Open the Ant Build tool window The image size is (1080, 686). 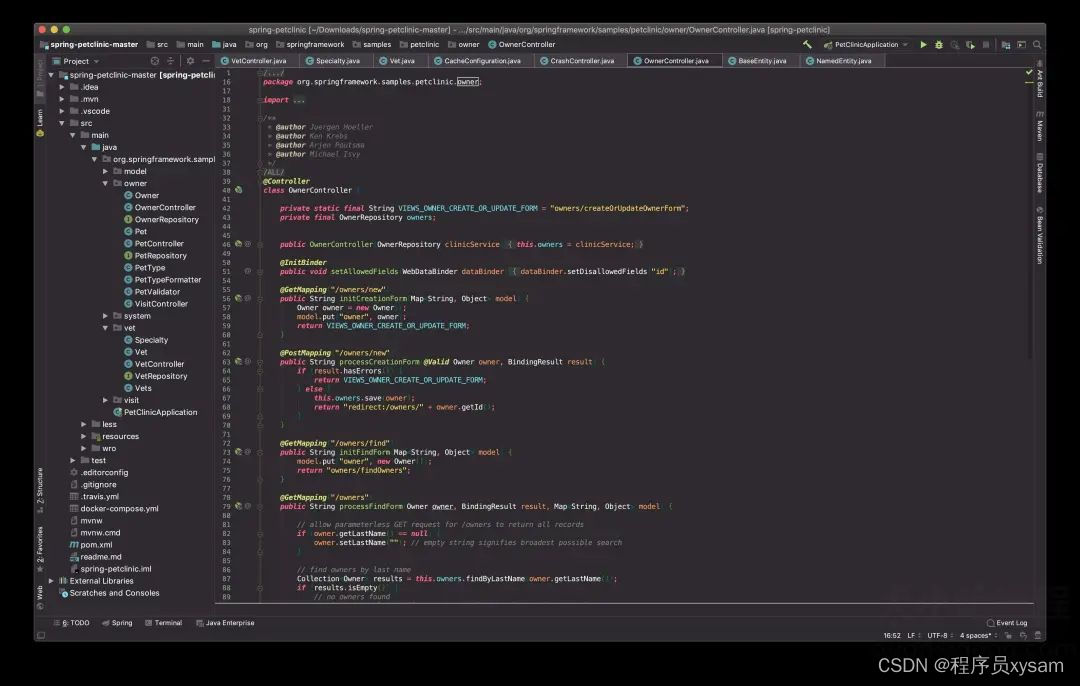(1039, 80)
